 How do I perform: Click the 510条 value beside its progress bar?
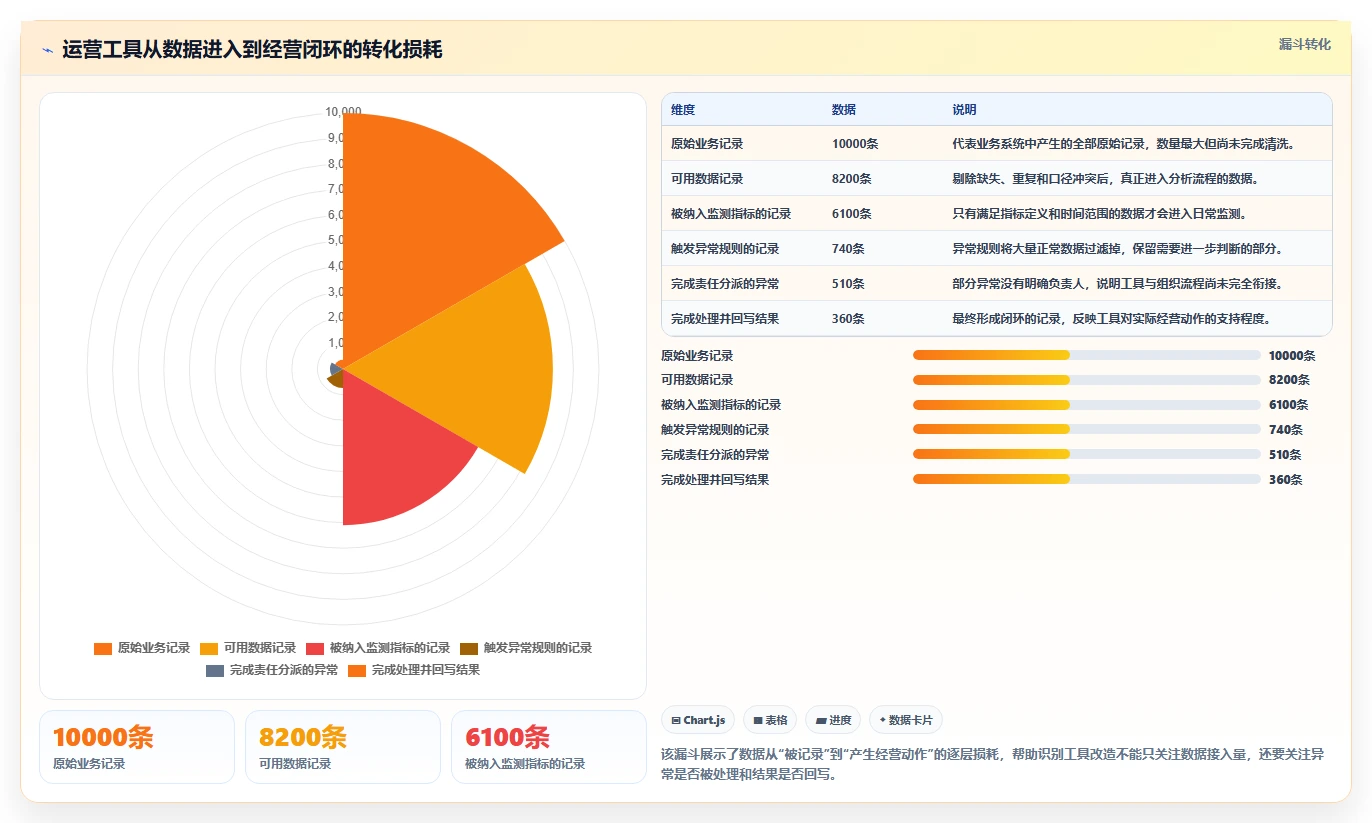coord(1285,455)
